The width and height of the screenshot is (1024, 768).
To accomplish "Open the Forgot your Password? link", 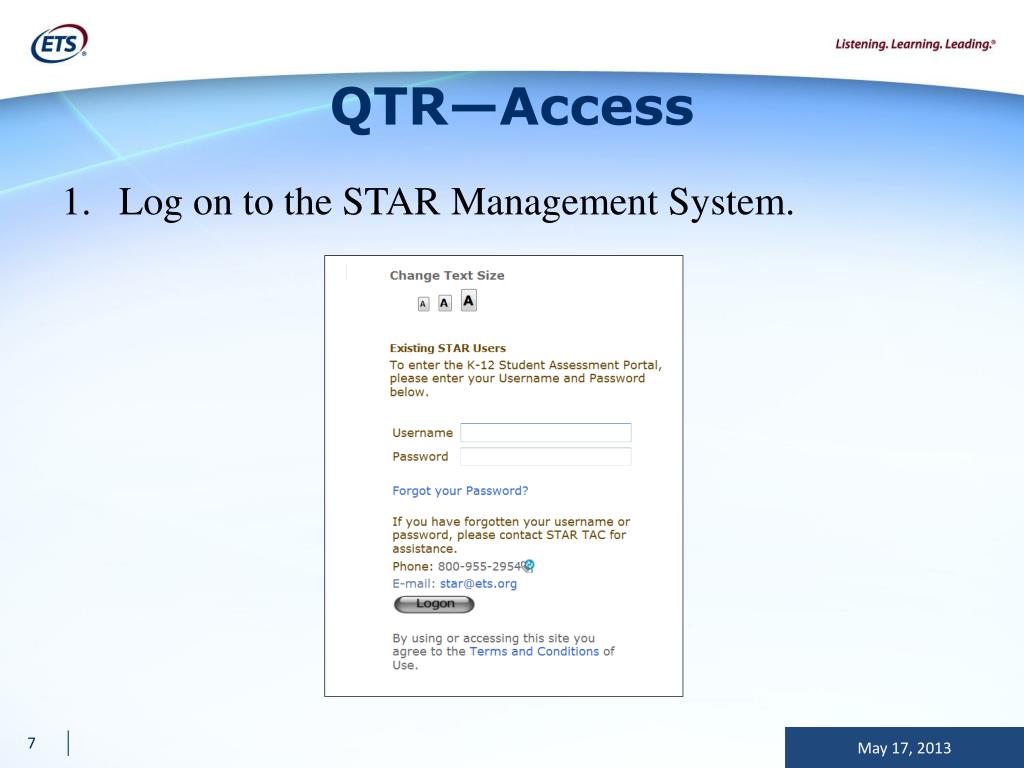I will pyautogui.click(x=460, y=490).
